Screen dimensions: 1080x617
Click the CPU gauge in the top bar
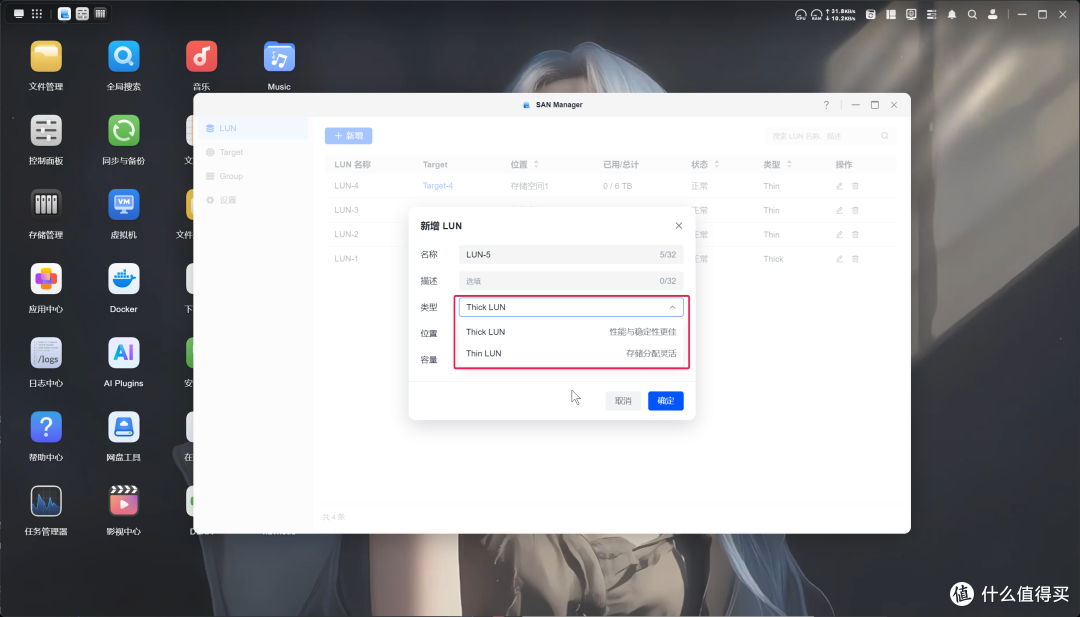800,14
